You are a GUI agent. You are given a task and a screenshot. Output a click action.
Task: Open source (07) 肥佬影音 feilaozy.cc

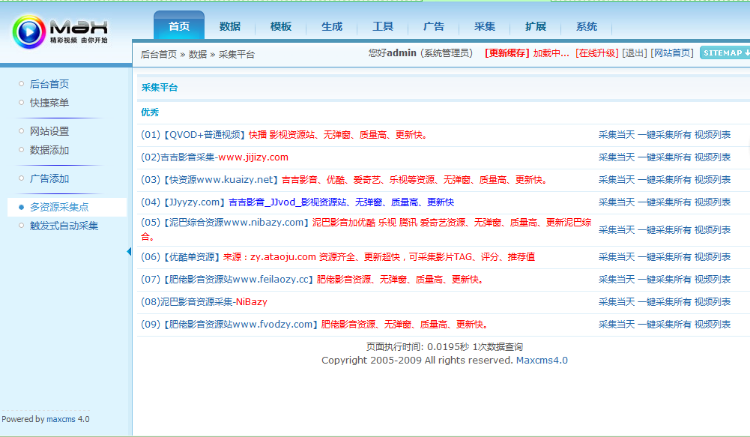(312, 279)
